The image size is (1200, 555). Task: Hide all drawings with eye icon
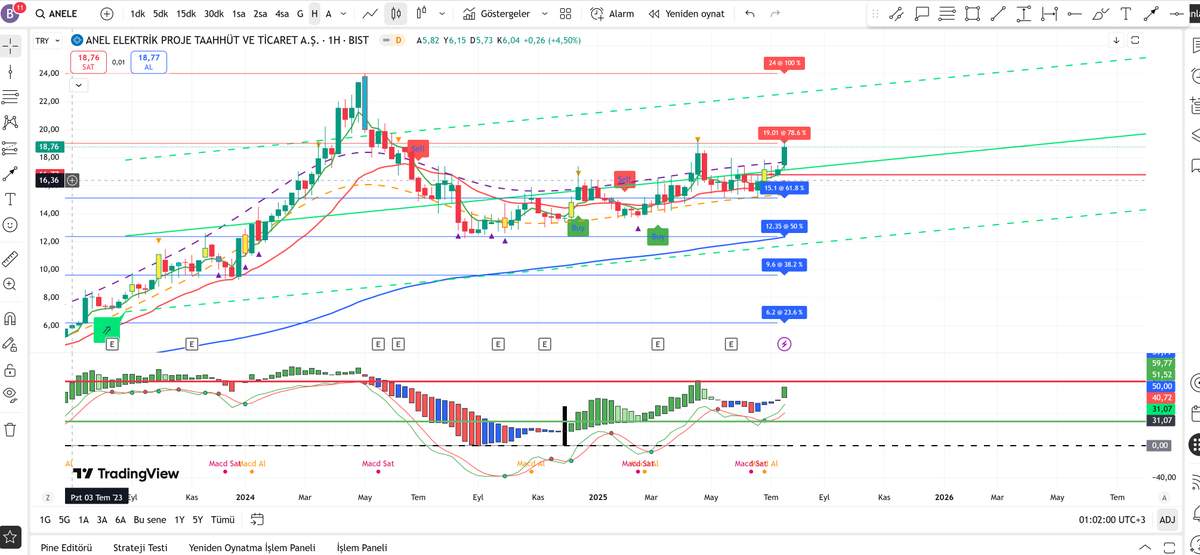click(x=11, y=394)
